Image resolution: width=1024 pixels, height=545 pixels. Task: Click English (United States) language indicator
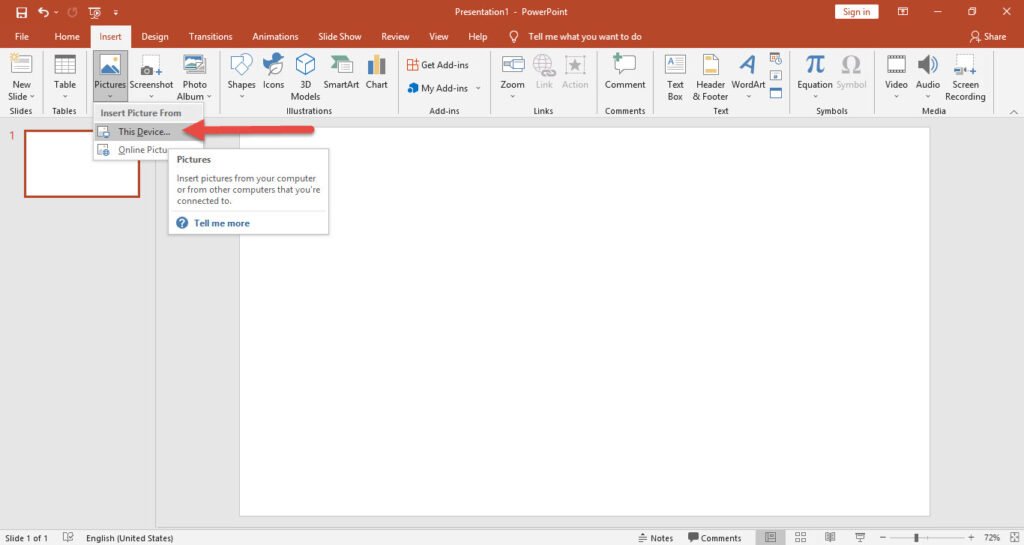(129, 538)
